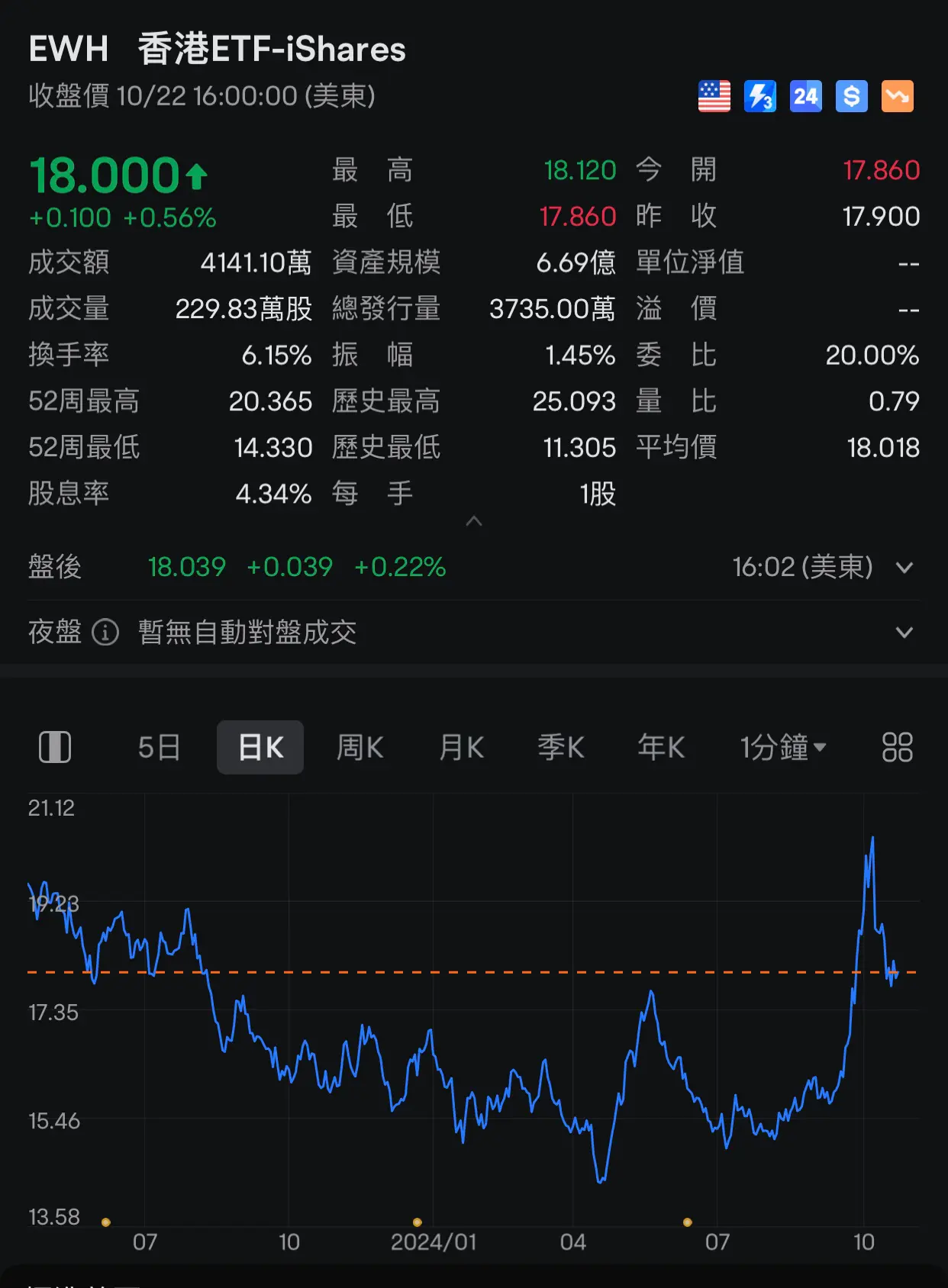This screenshot has width=948, height=1288.
Task: Tap the US flag market icon
Action: 714,96
